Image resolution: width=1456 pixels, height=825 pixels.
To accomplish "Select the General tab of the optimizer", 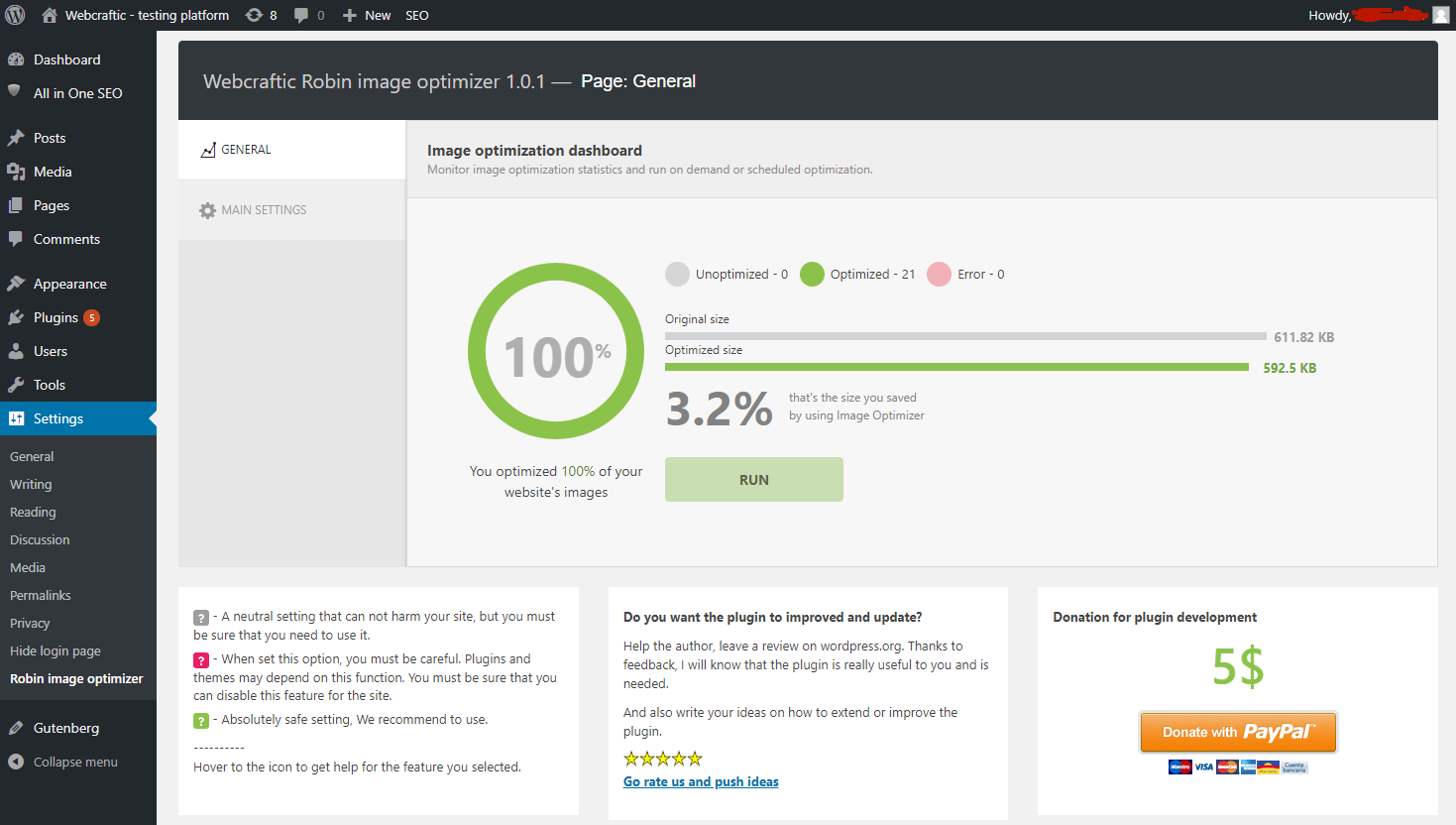I will 246,150.
